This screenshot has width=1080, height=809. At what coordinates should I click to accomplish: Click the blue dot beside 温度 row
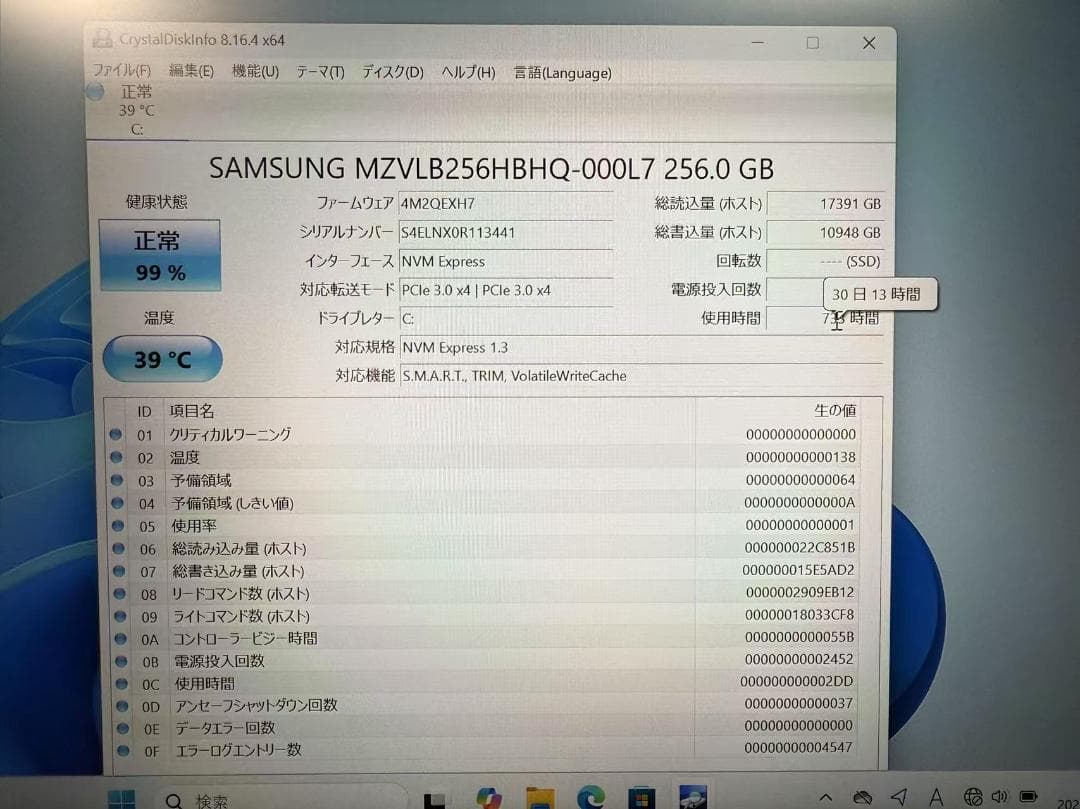pyautogui.click(x=122, y=458)
